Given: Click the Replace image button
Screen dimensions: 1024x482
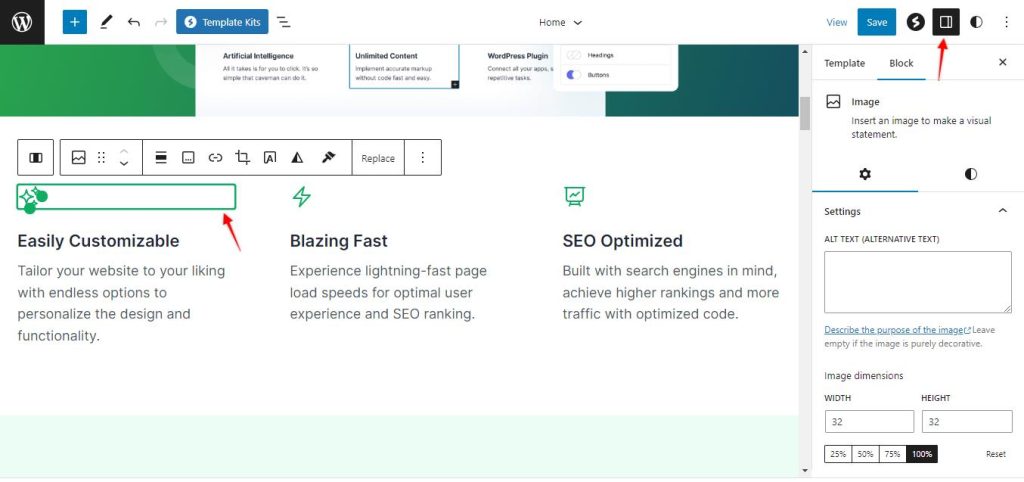Looking at the screenshot, I should pos(378,158).
